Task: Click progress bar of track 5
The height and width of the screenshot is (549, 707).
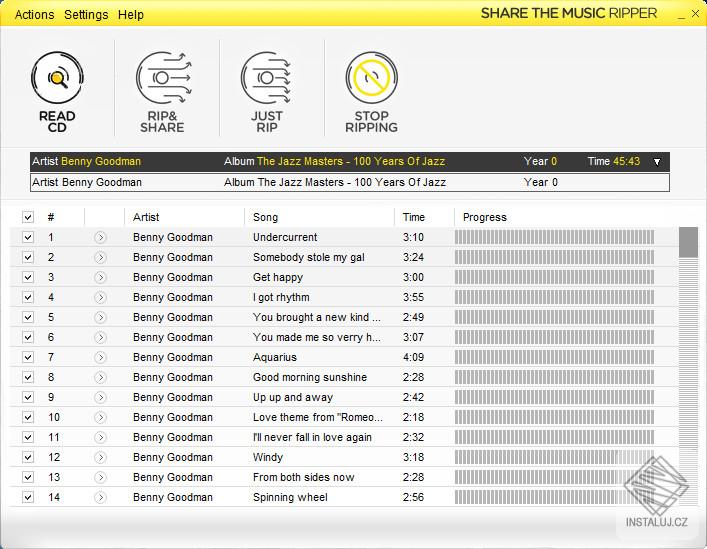Action: pos(554,317)
